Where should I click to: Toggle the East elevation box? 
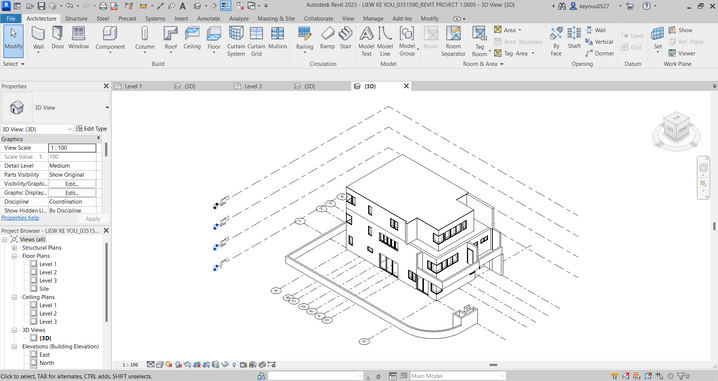click(x=34, y=354)
